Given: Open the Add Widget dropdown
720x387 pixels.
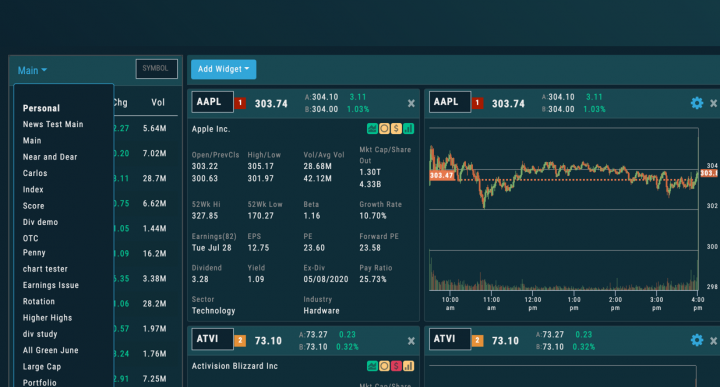Looking at the screenshot, I should click(x=224, y=69).
